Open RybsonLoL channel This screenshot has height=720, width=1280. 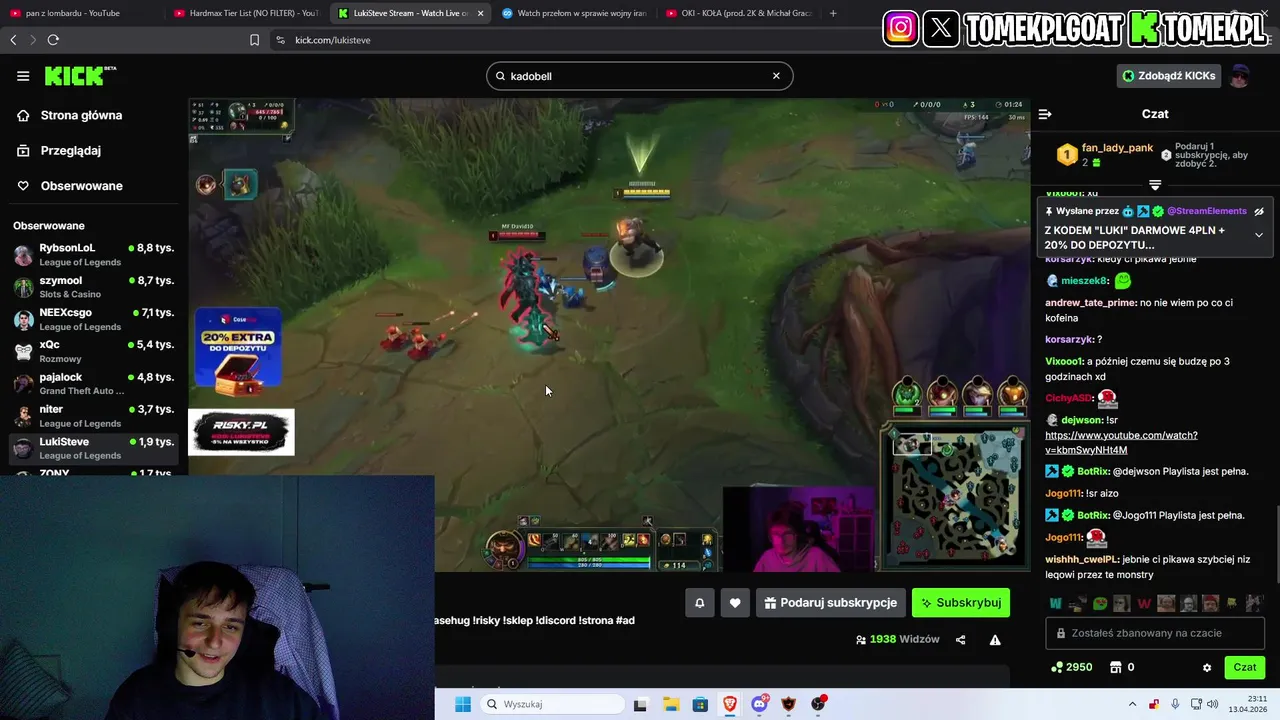(x=94, y=254)
